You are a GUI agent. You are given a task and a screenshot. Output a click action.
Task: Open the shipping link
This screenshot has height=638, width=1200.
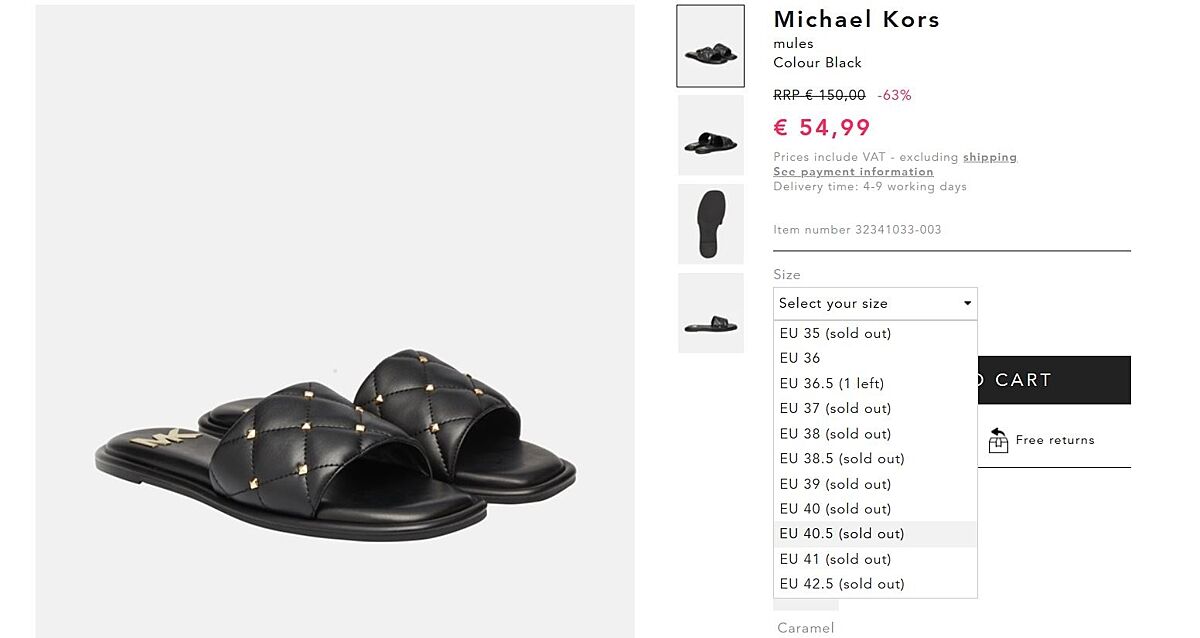click(990, 157)
